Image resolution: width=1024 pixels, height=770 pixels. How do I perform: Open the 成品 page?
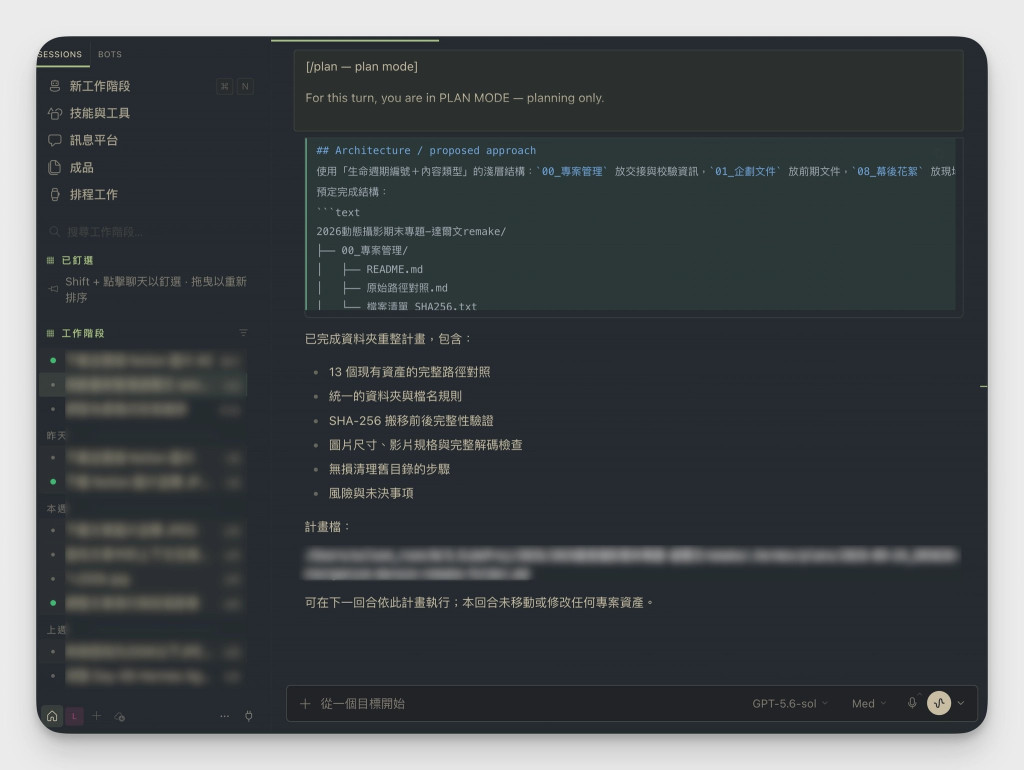pos(149,168)
